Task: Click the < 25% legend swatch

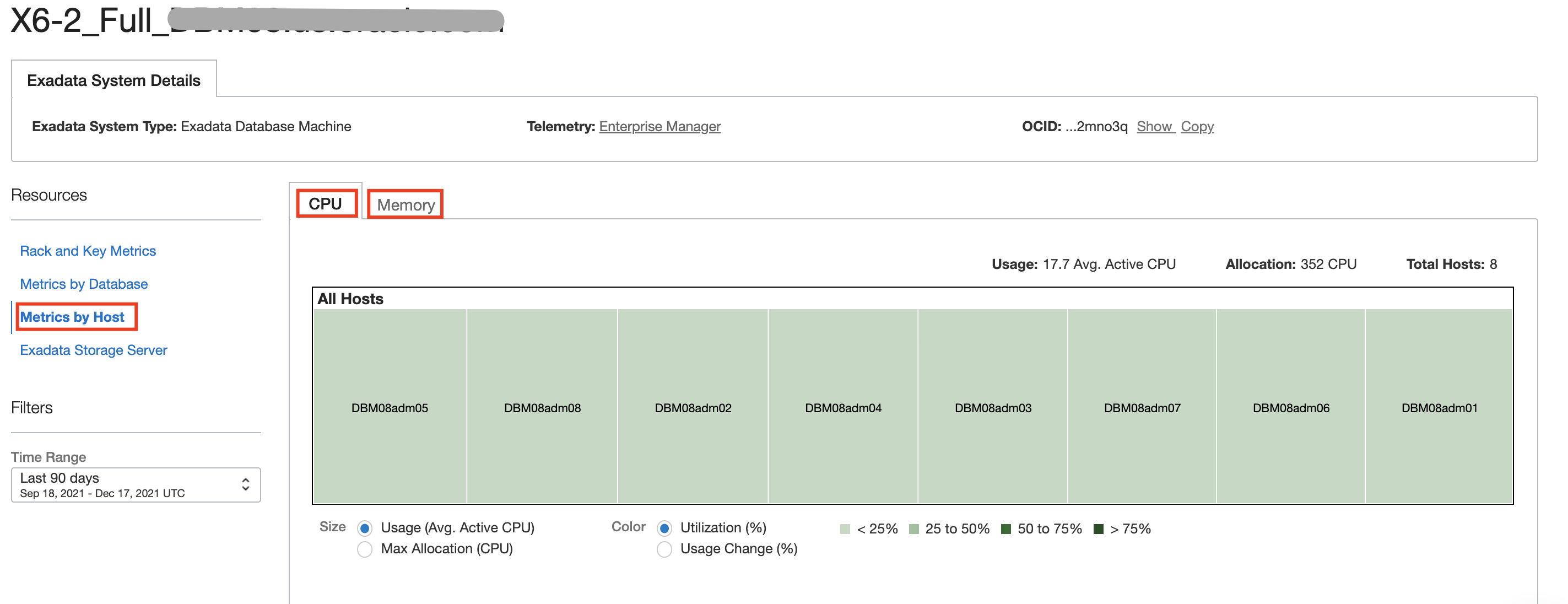Action: click(x=845, y=528)
